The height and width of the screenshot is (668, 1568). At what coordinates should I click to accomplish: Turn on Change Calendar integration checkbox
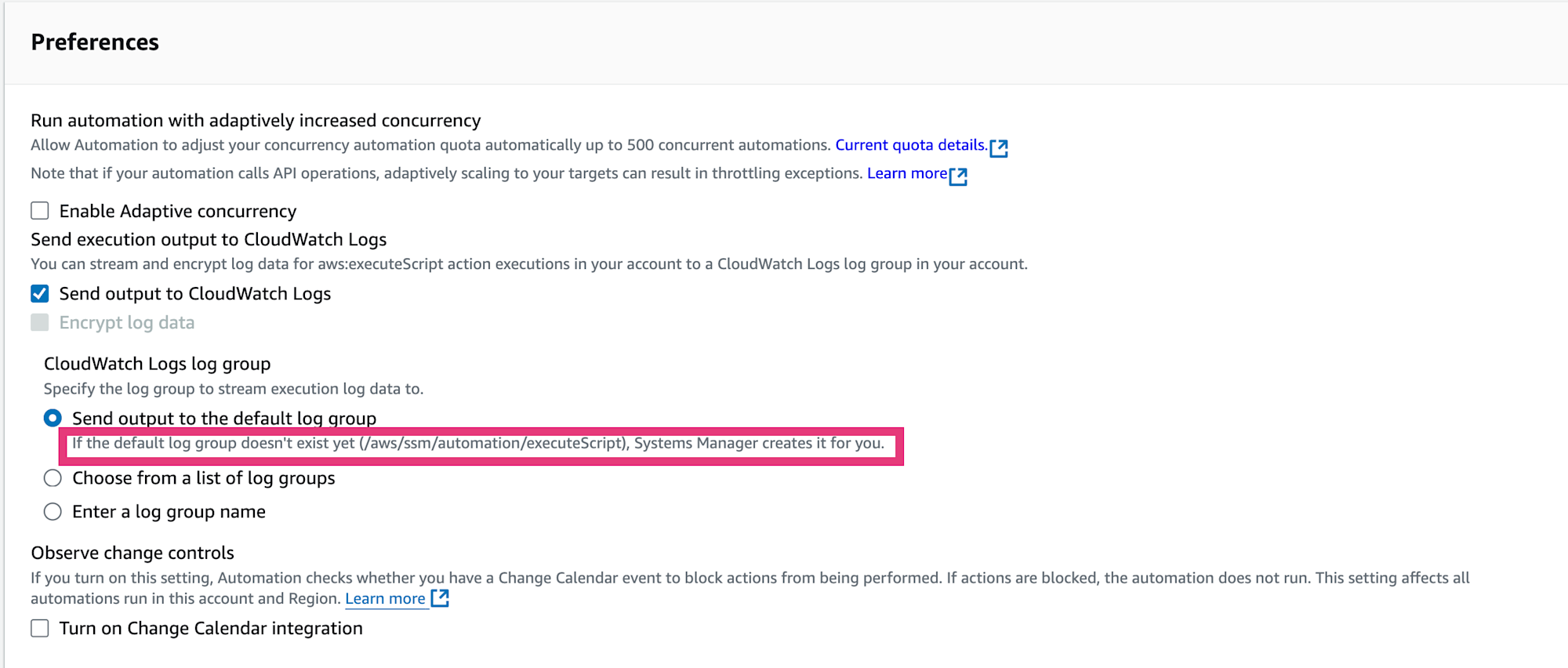(40, 628)
